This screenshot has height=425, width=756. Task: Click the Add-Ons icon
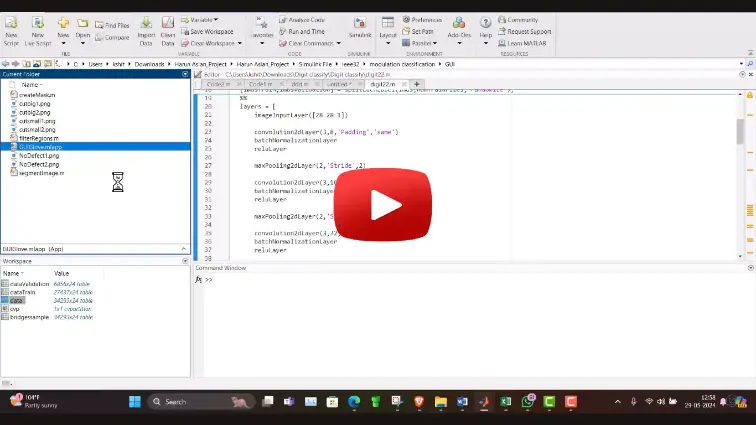[x=459, y=26]
